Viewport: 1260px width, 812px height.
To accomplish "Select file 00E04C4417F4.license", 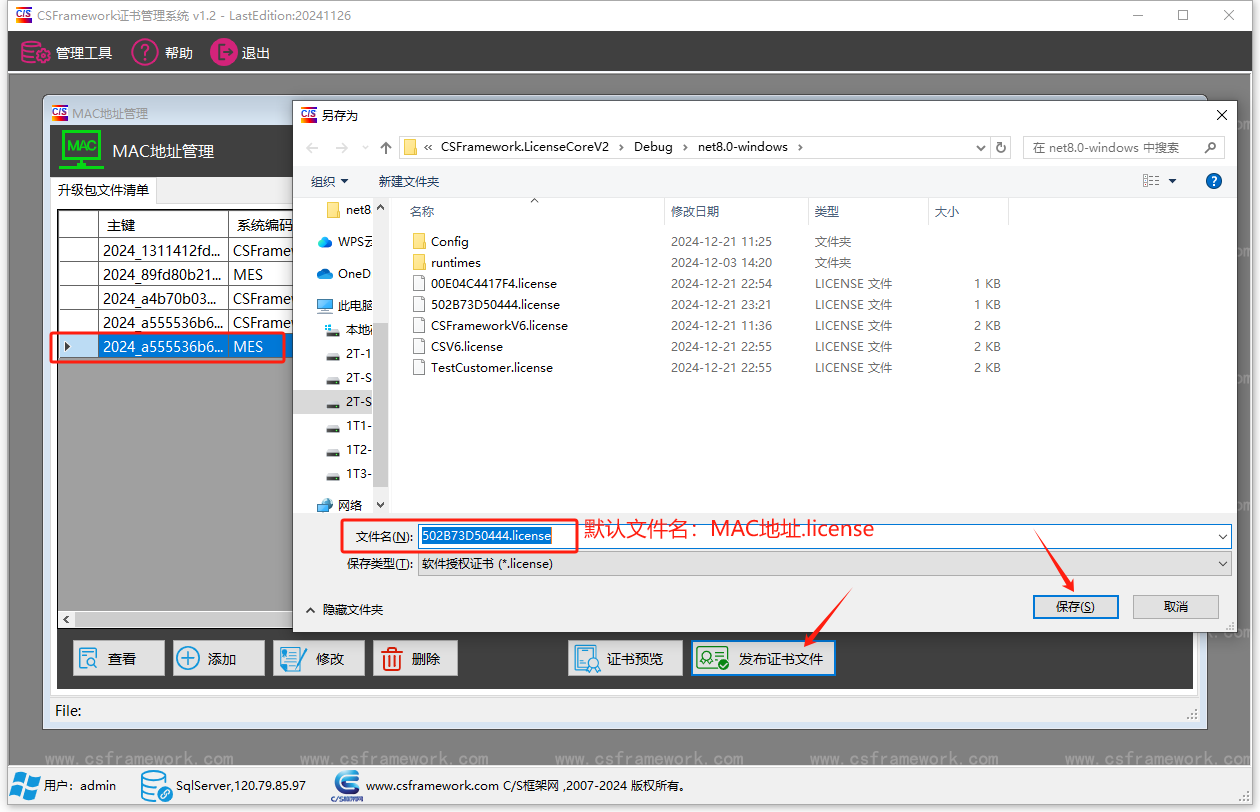I will pyautogui.click(x=484, y=283).
